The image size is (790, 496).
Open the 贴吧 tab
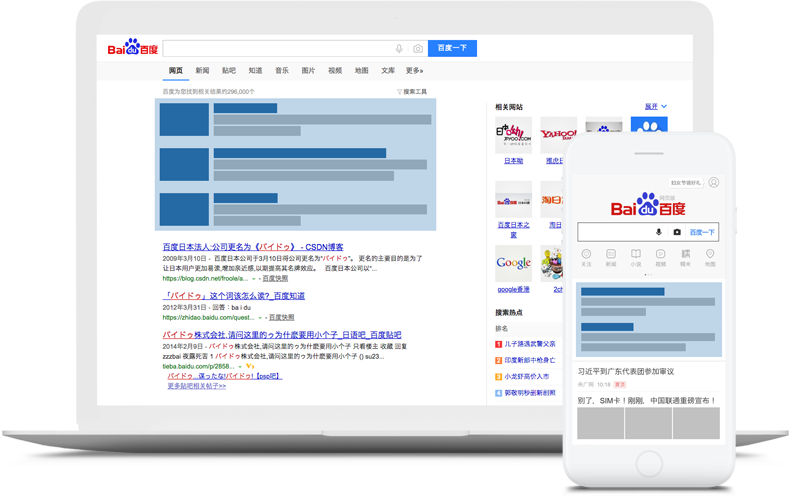[x=229, y=71]
